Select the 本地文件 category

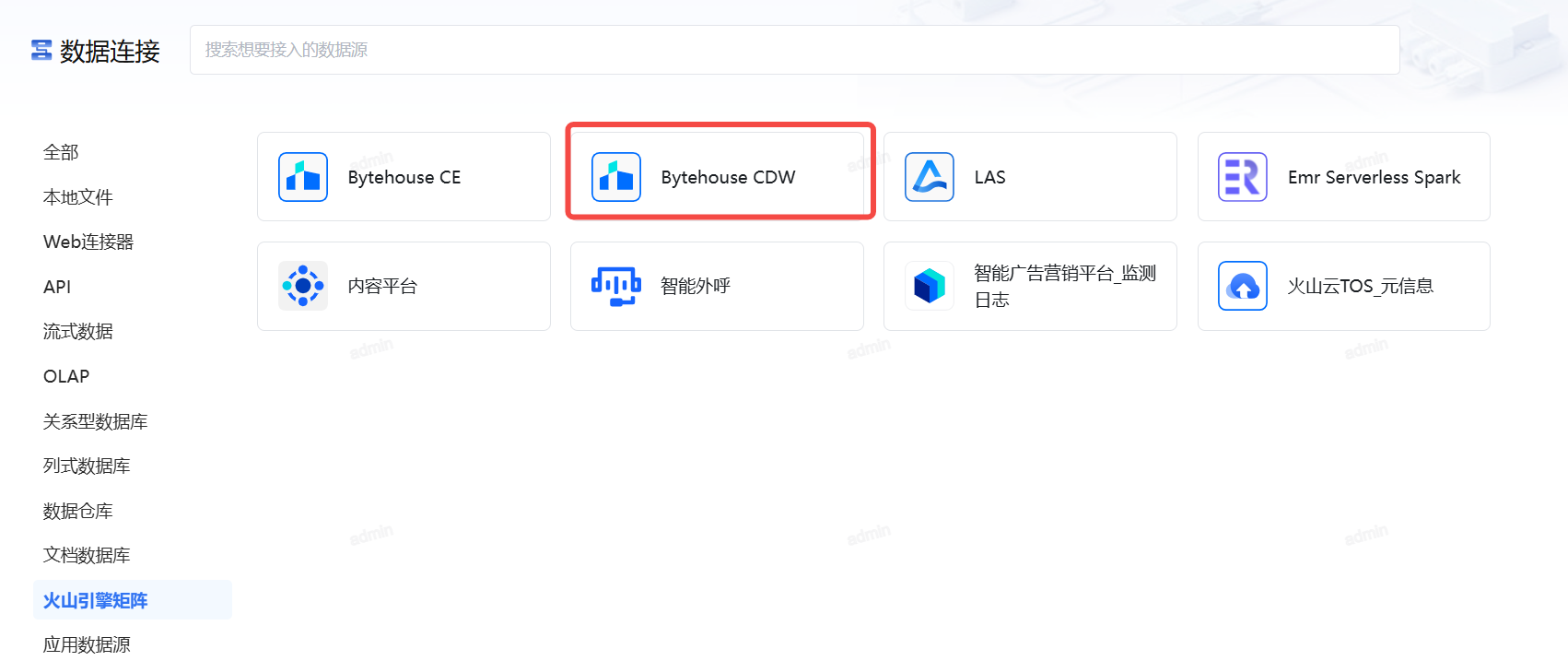[x=78, y=197]
